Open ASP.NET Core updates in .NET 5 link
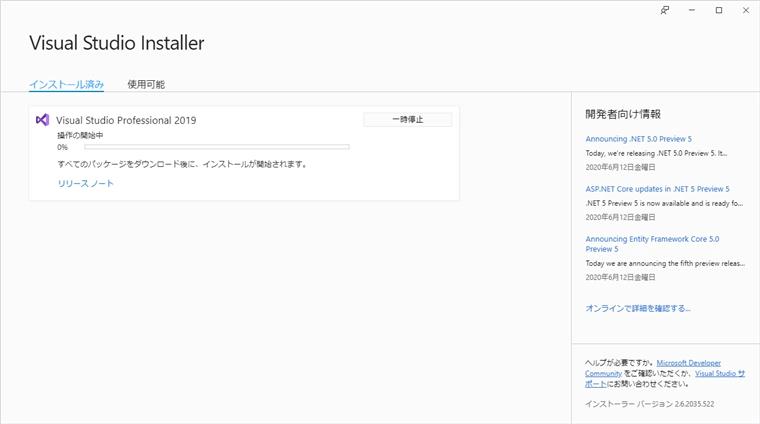Screen dimensions: 760x424 click(657, 189)
